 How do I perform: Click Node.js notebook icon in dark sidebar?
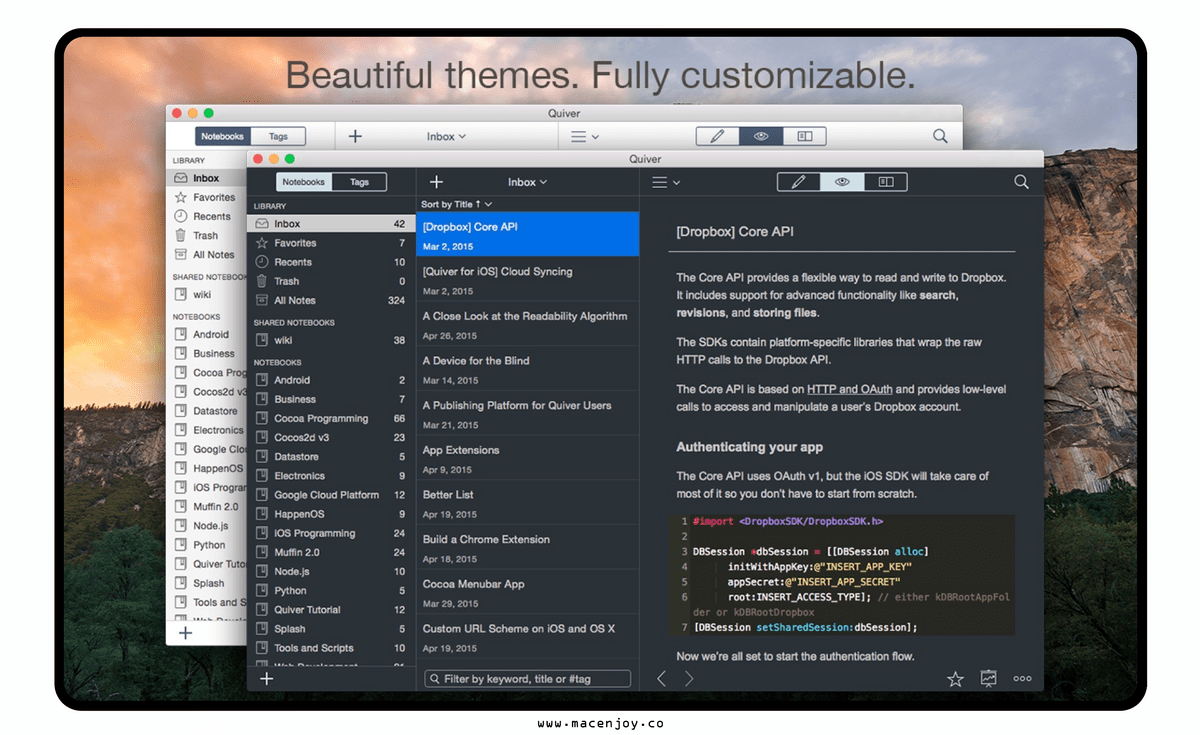pyautogui.click(x=262, y=572)
